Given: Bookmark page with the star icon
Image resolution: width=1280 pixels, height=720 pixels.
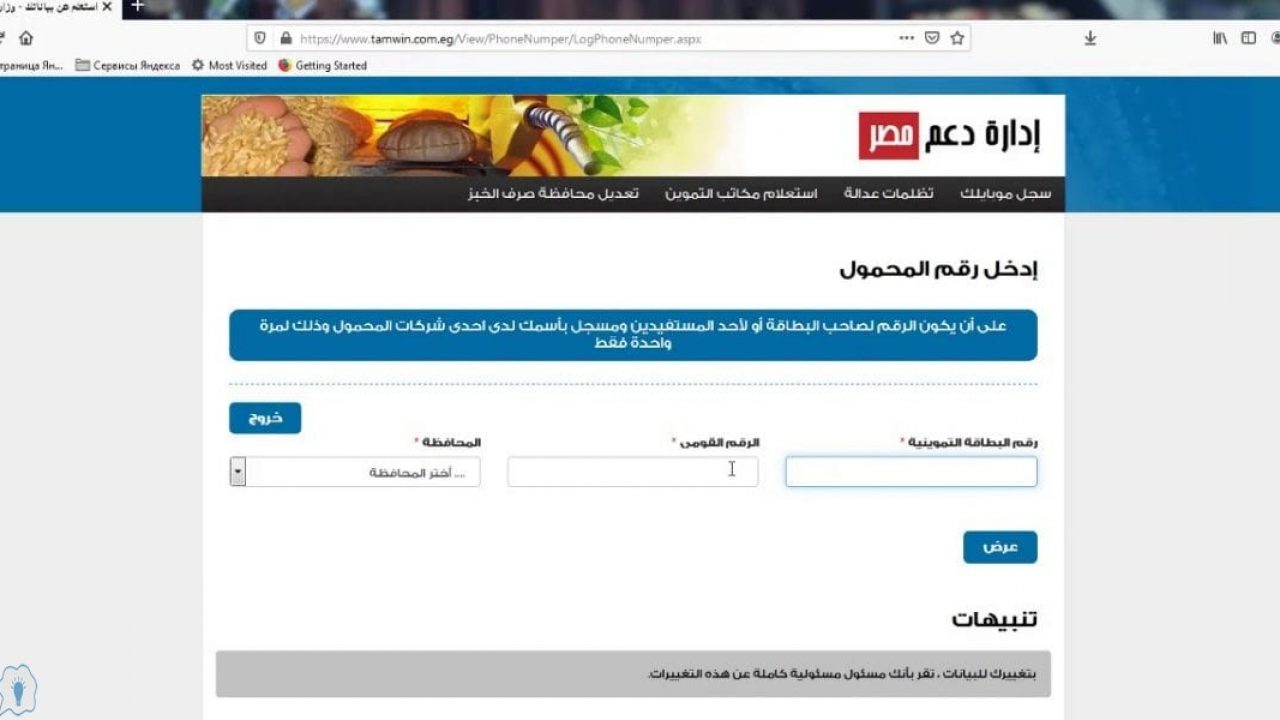Looking at the screenshot, I should click(957, 38).
